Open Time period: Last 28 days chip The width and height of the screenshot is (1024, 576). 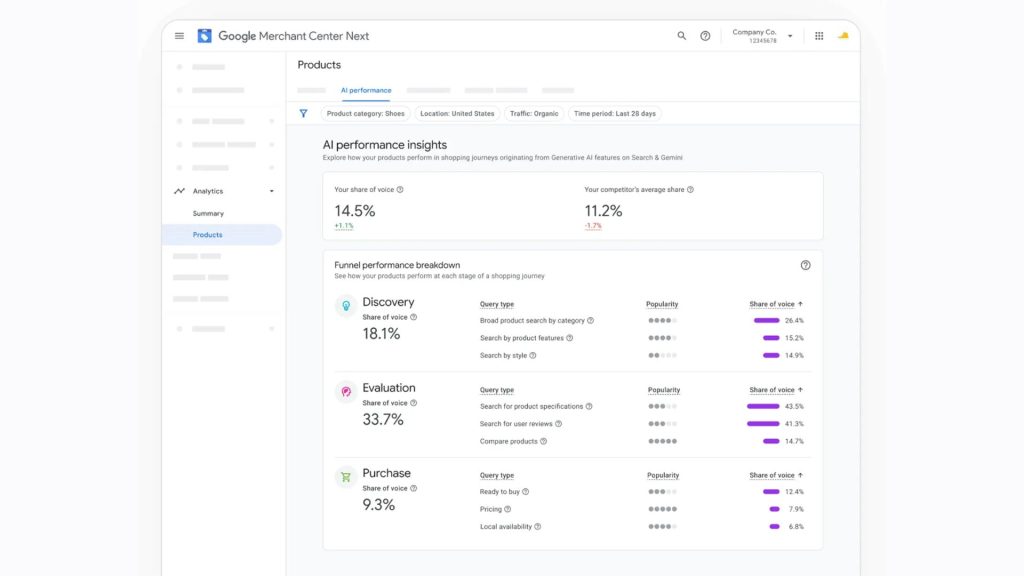click(615, 114)
